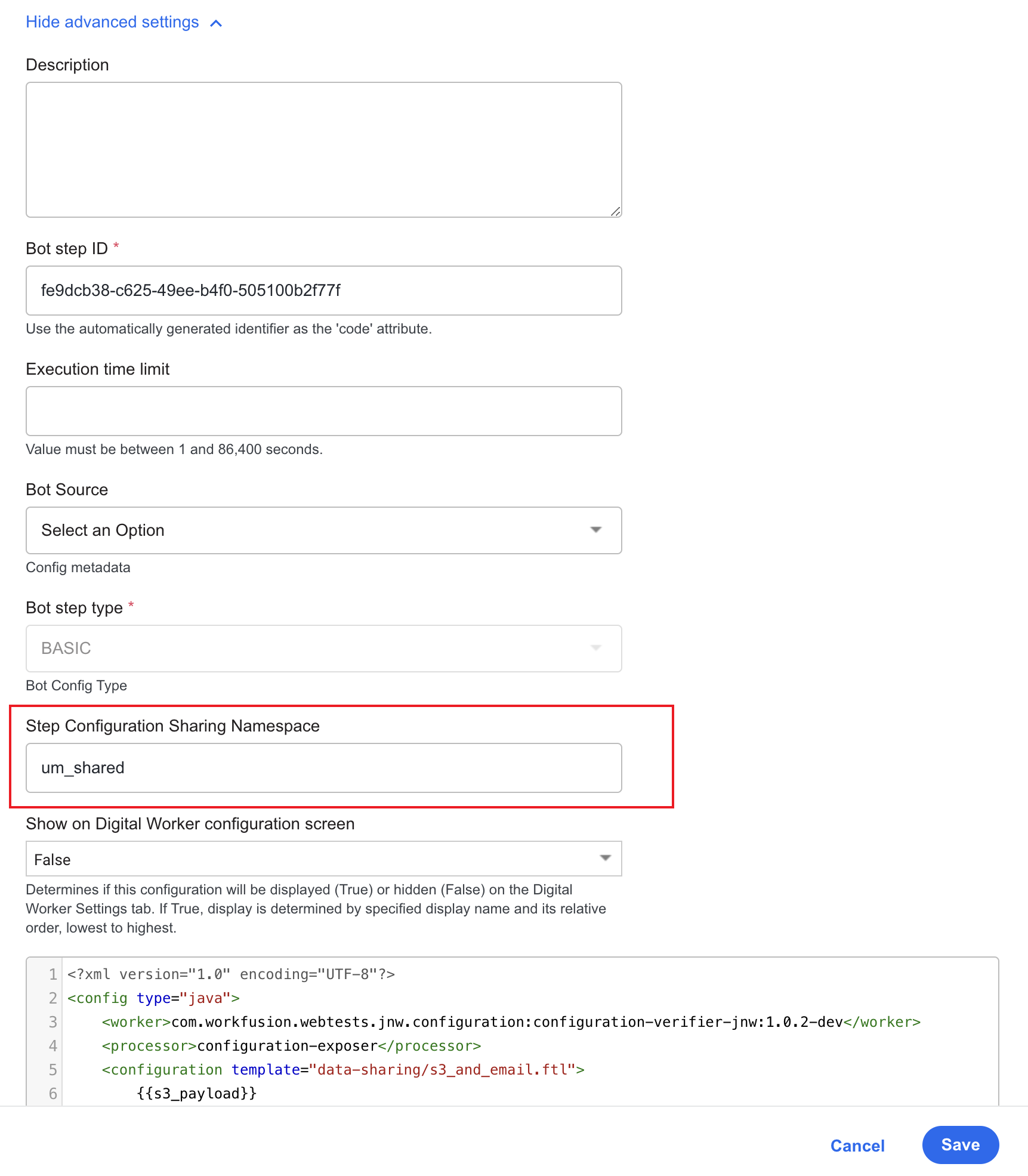Click the arrow of the False dropdown

[x=605, y=858]
